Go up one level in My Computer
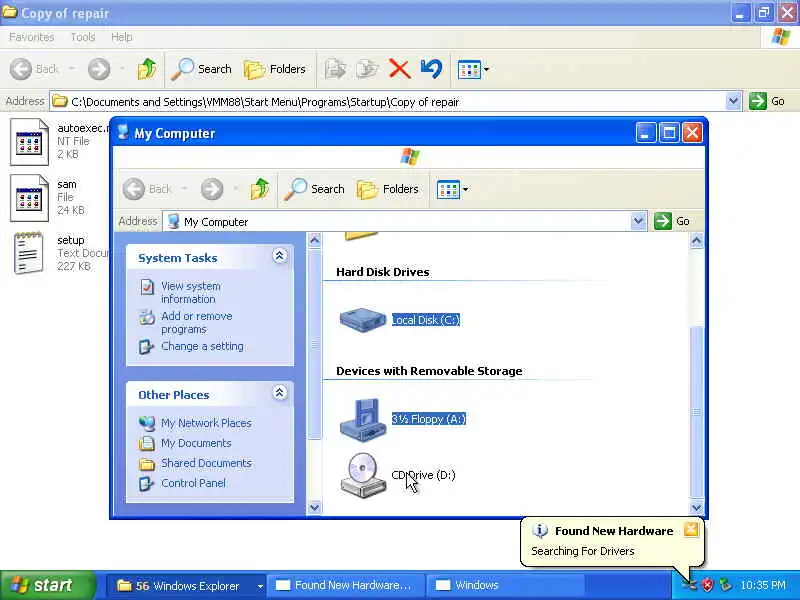Screen dimensions: 800x600 tap(260, 189)
